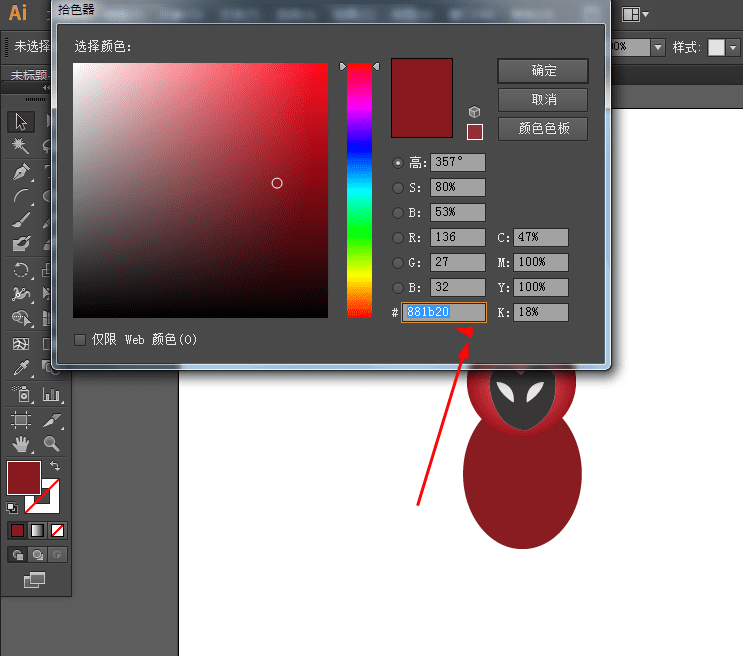The height and width of the screenshot is (656, 743).
Task: Click the swap fill and stroke arrows
Action: (55, 467)
